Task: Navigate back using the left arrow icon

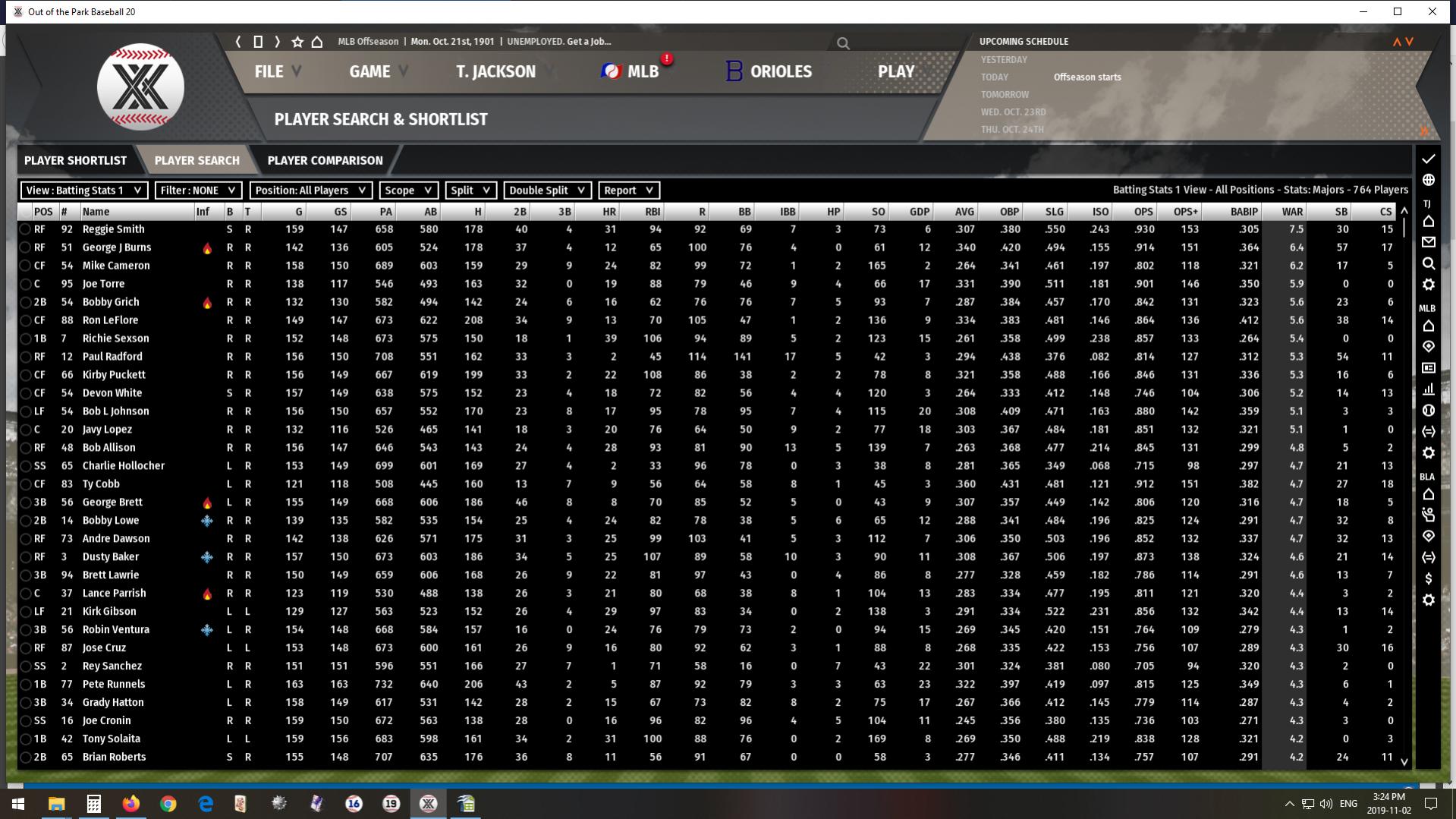Action: point(238,42)
